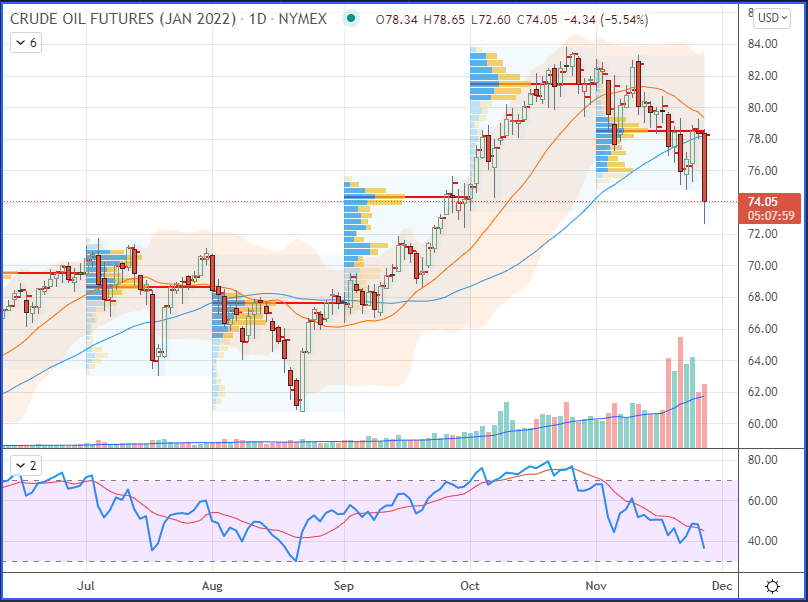Click the Dec label on time axis
The width and height of the screenshot is (808, 602).
[x=722, y=586]
